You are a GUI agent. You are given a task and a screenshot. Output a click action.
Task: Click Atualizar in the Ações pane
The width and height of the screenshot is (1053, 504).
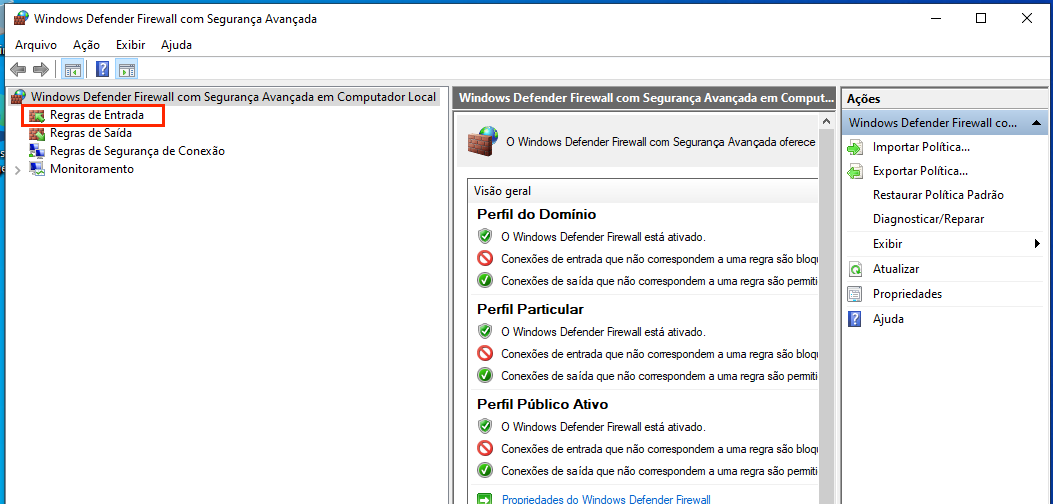tap(896, 269)
